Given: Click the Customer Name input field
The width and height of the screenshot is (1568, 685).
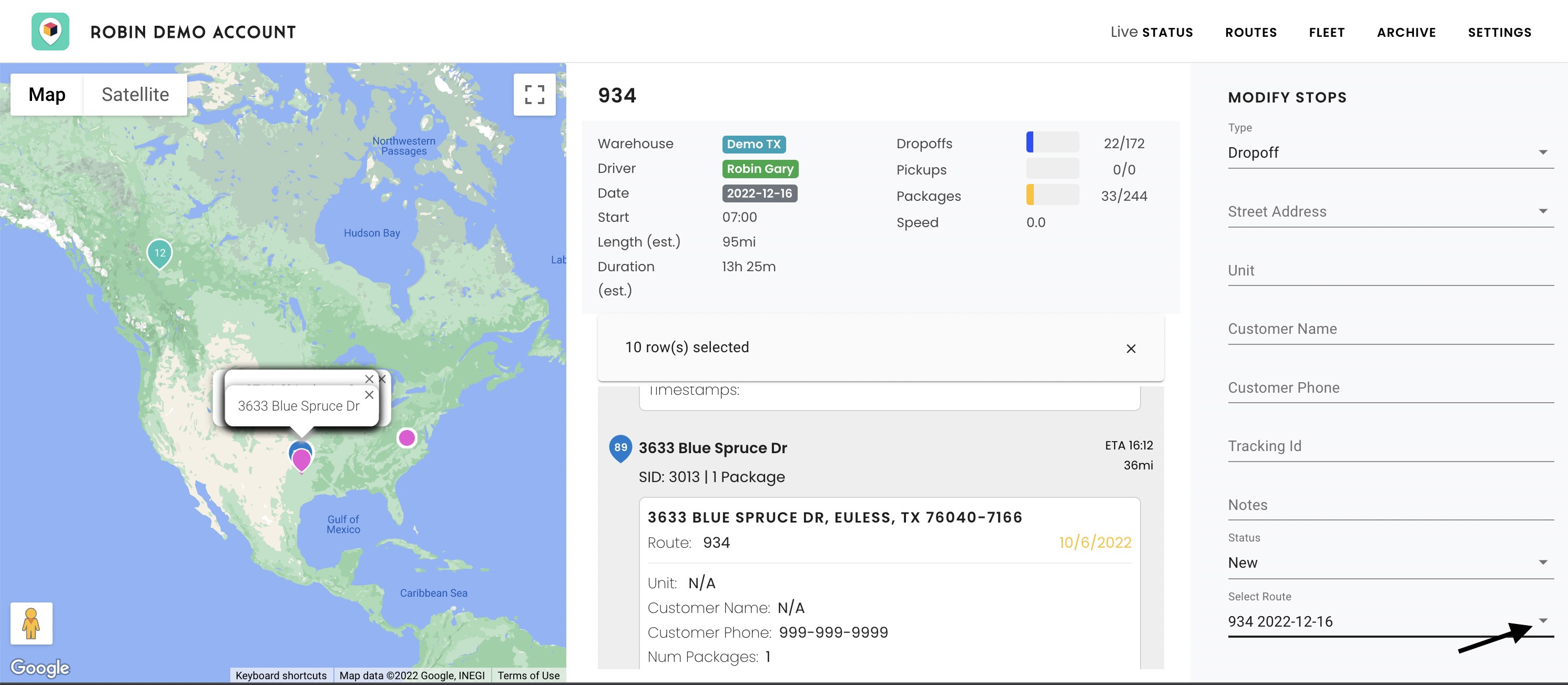Looking at the screenshot, I should click(x=1390, y=329).
